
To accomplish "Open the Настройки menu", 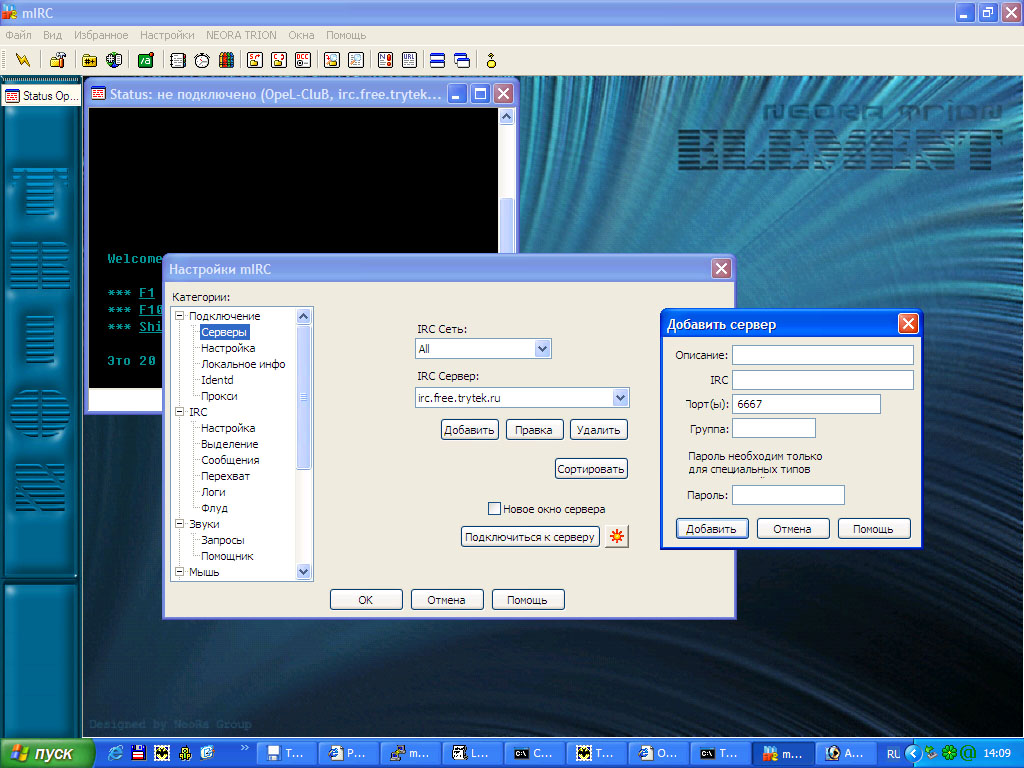I will (x=167, y=35).
